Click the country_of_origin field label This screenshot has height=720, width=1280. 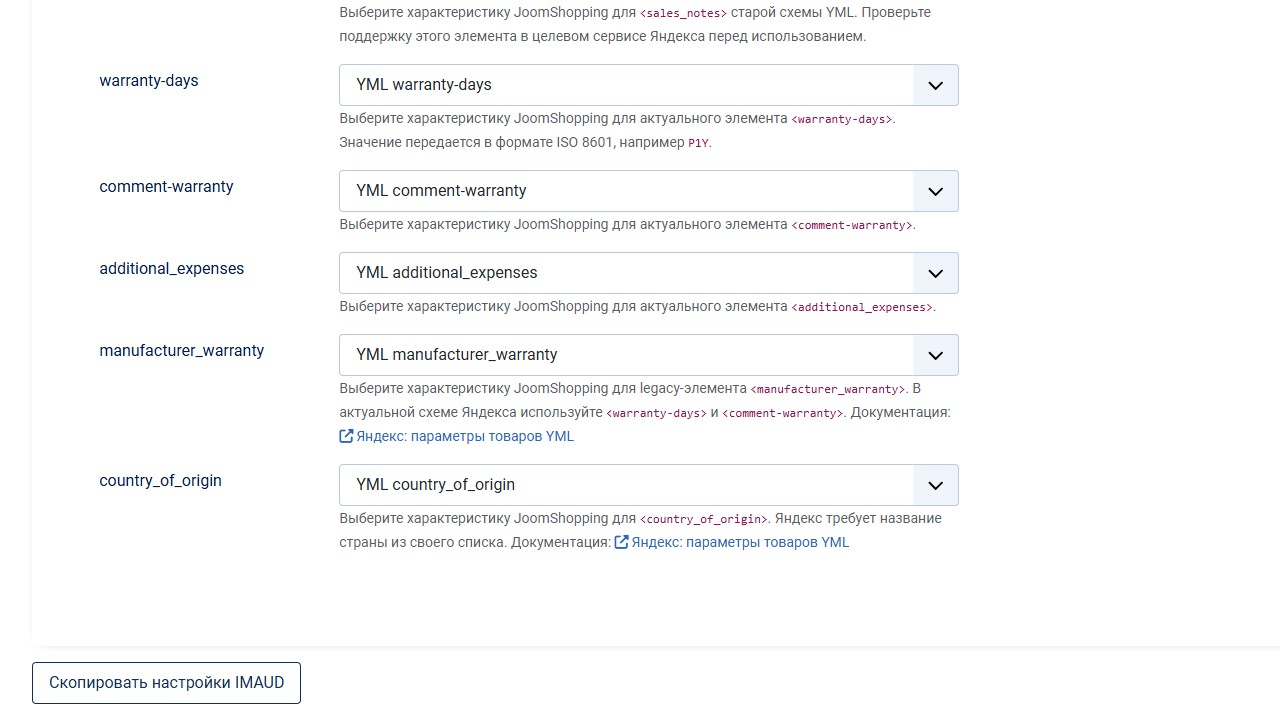click(160, 481)
